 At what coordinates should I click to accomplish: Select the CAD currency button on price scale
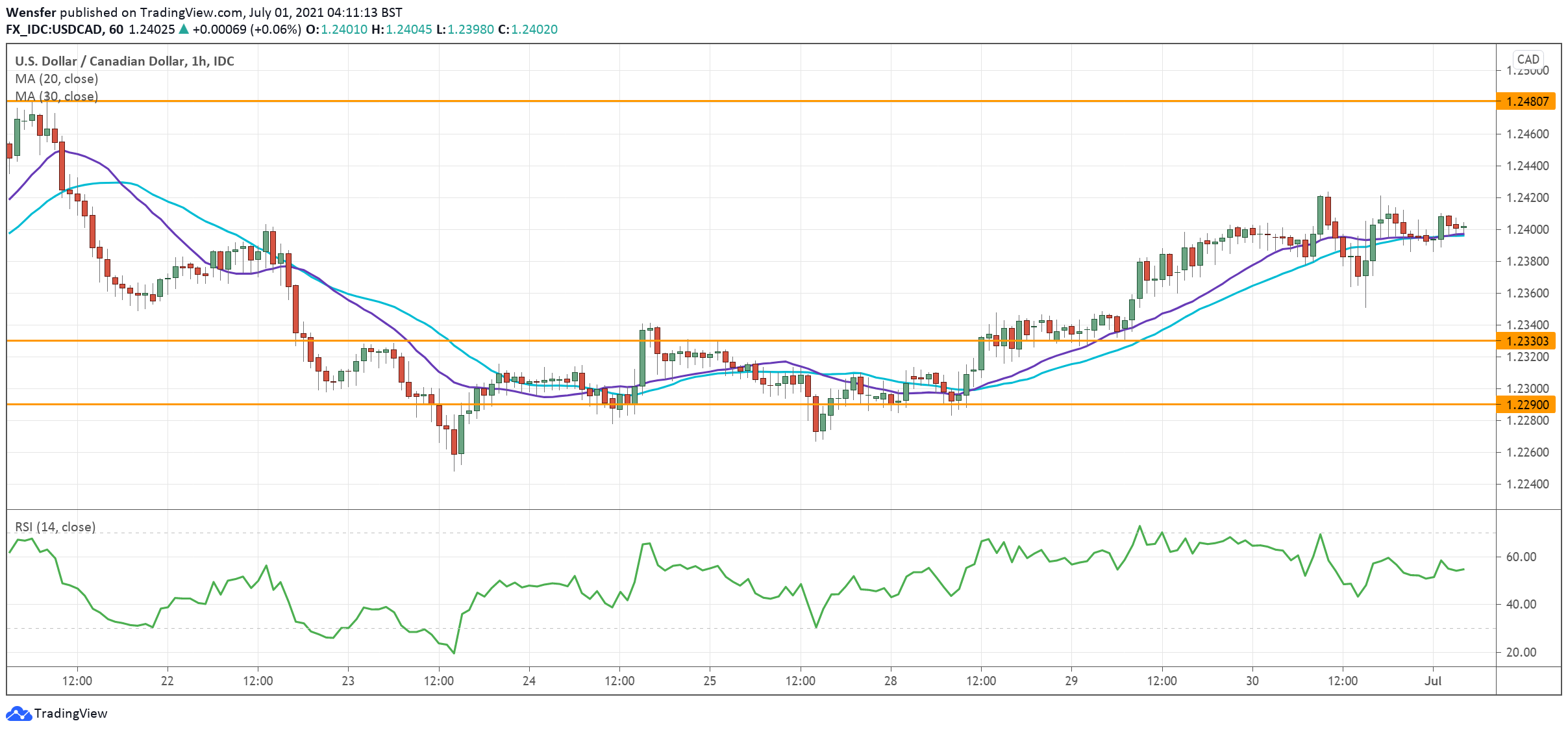(x=1530, y=58)
